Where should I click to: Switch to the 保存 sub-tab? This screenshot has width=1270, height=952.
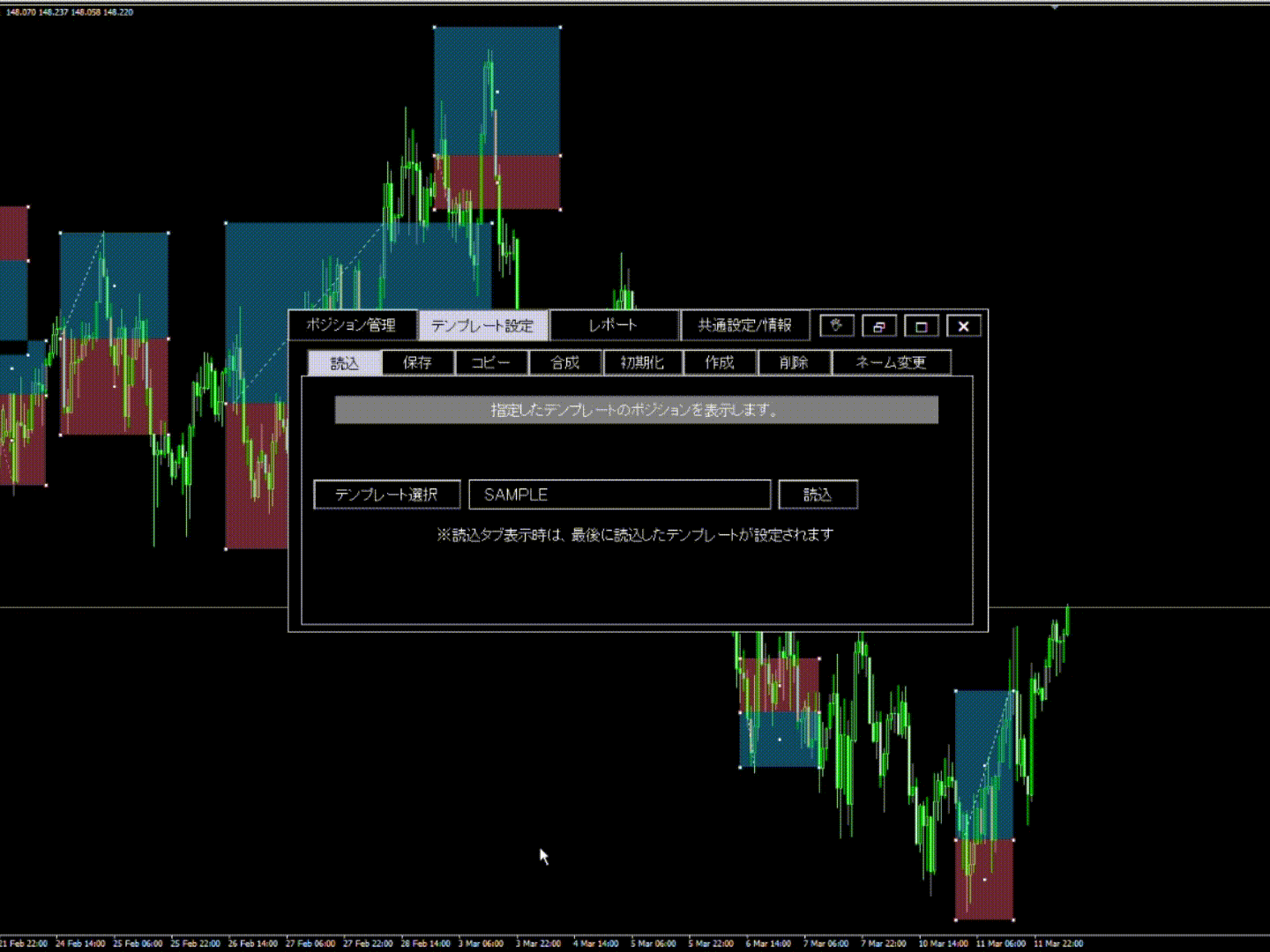418,362
